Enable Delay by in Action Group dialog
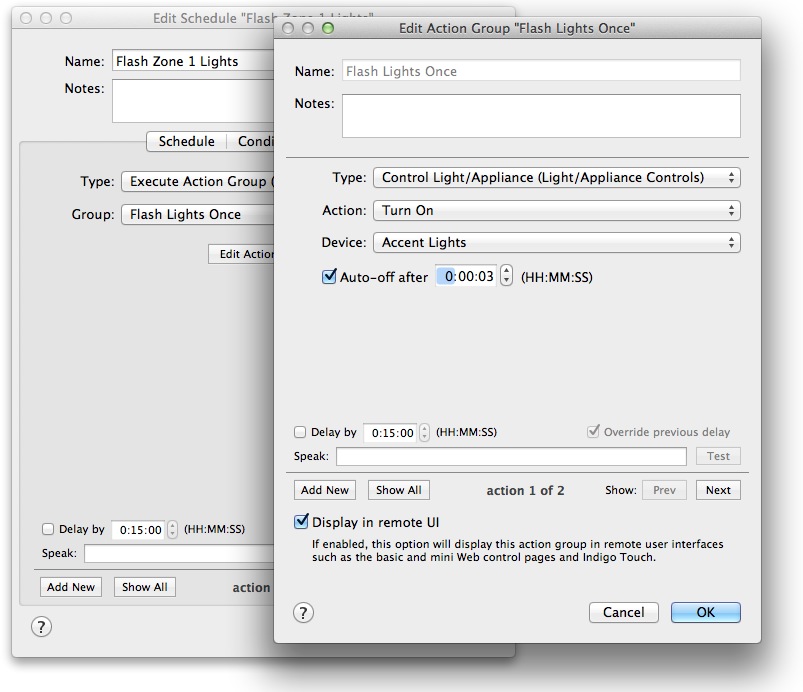This screenshot has height=692, width=803. click(x=300, y=432)
